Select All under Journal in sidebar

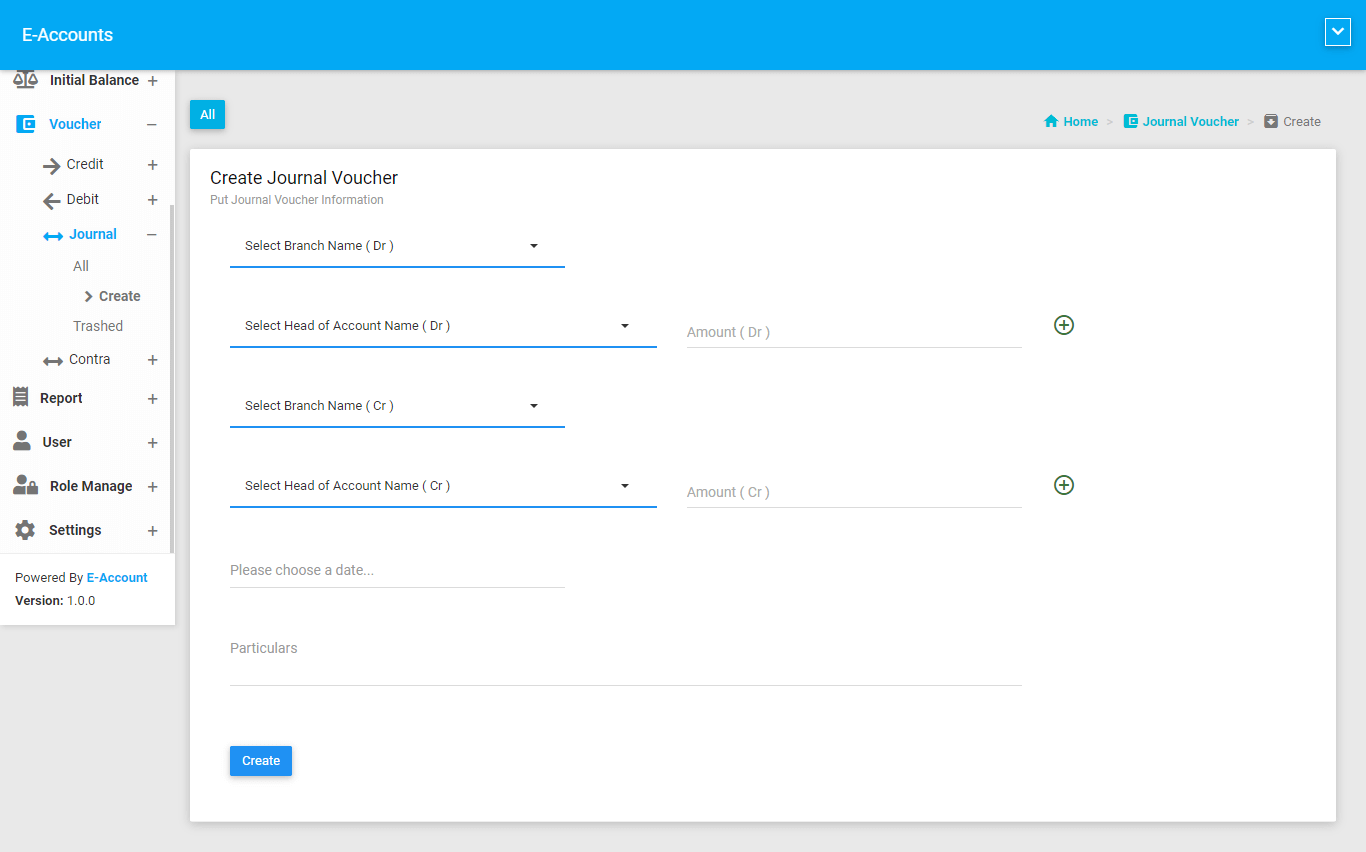[x=81, y=266]
